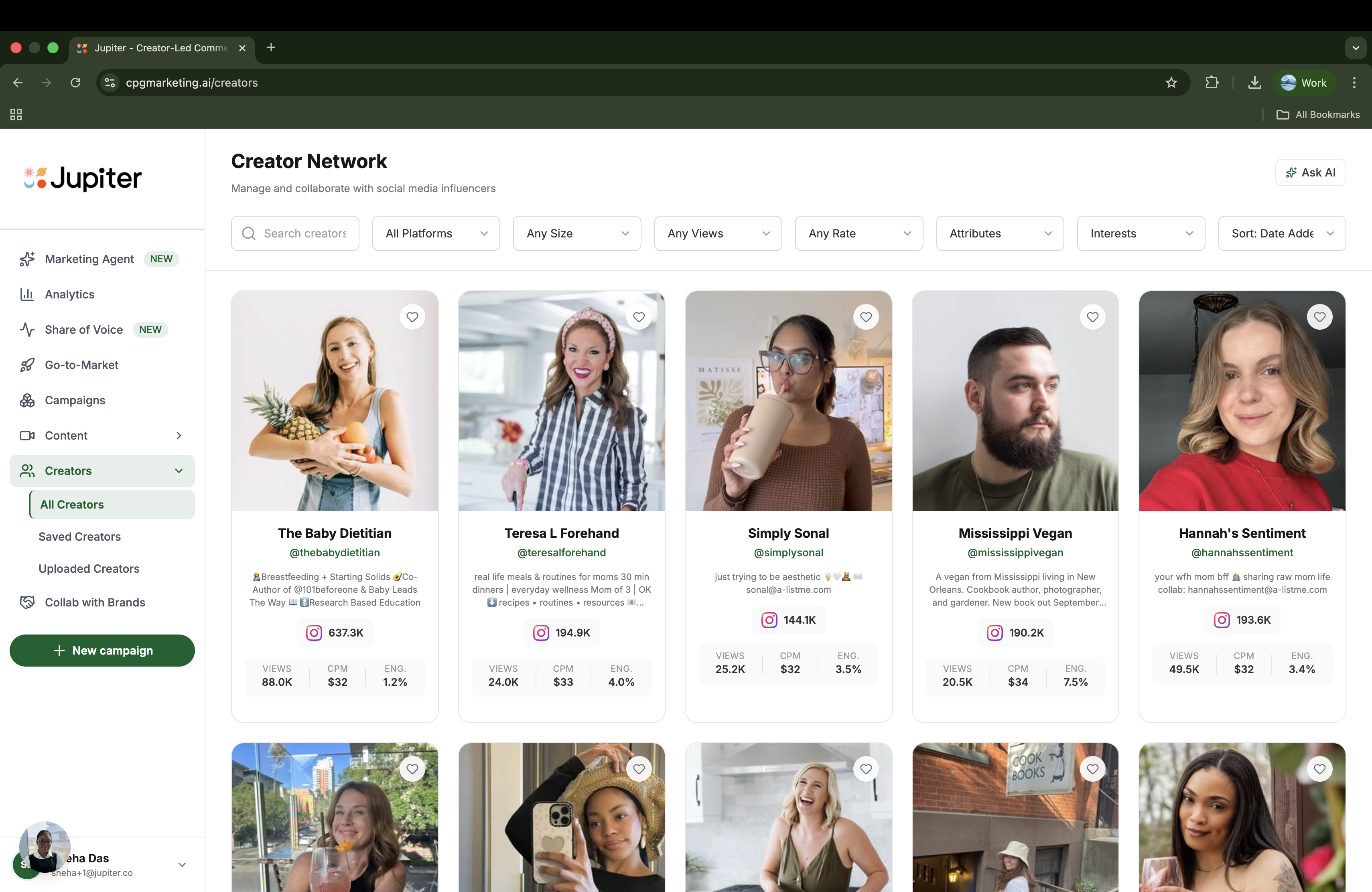Expand the Content sidebar section
Image resolution: width=1372 pixels, height=892 pixels.
coord(179,436)
